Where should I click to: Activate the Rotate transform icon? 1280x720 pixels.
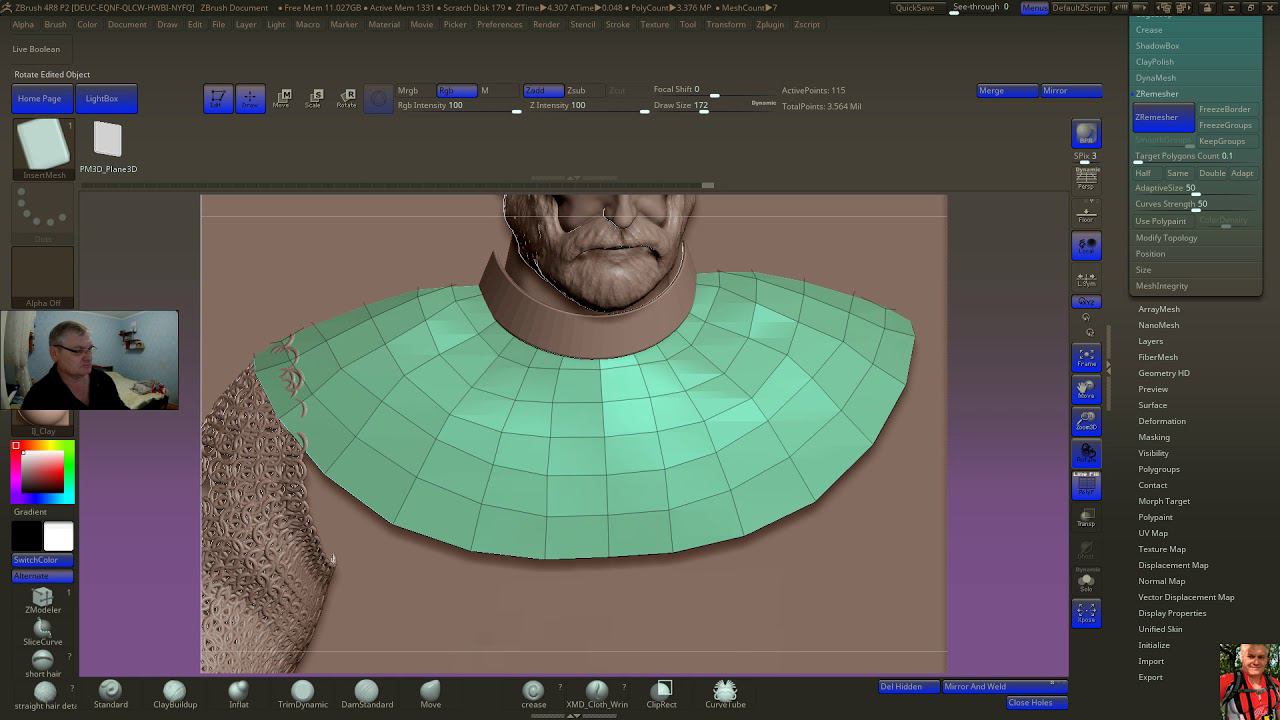[x=346, y=97]
